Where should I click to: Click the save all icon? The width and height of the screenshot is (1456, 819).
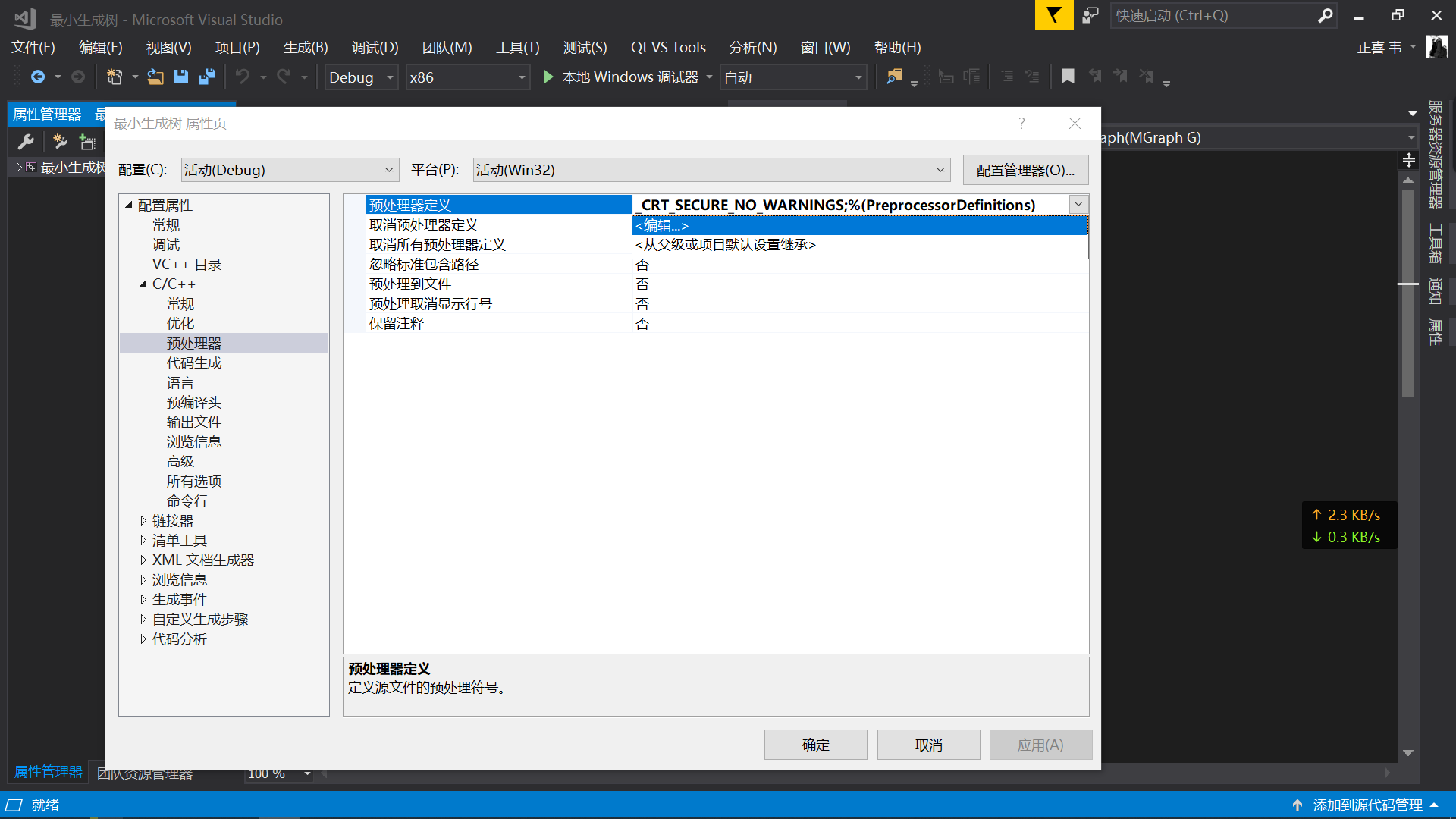206,77
